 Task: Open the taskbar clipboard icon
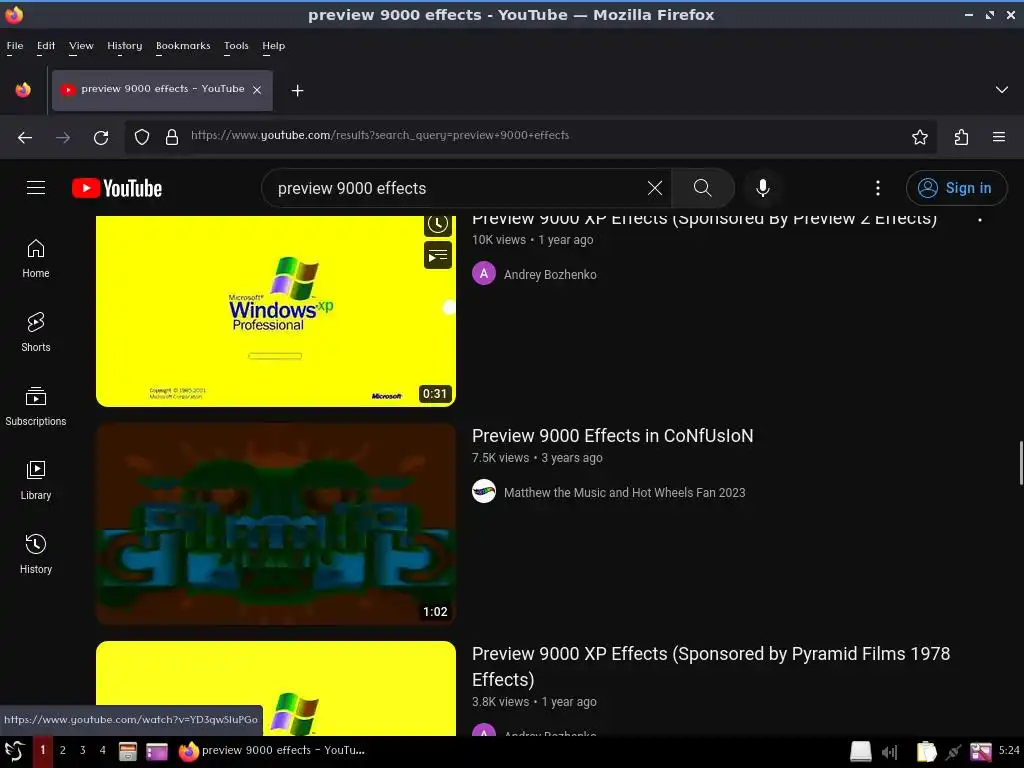(926, 752)
